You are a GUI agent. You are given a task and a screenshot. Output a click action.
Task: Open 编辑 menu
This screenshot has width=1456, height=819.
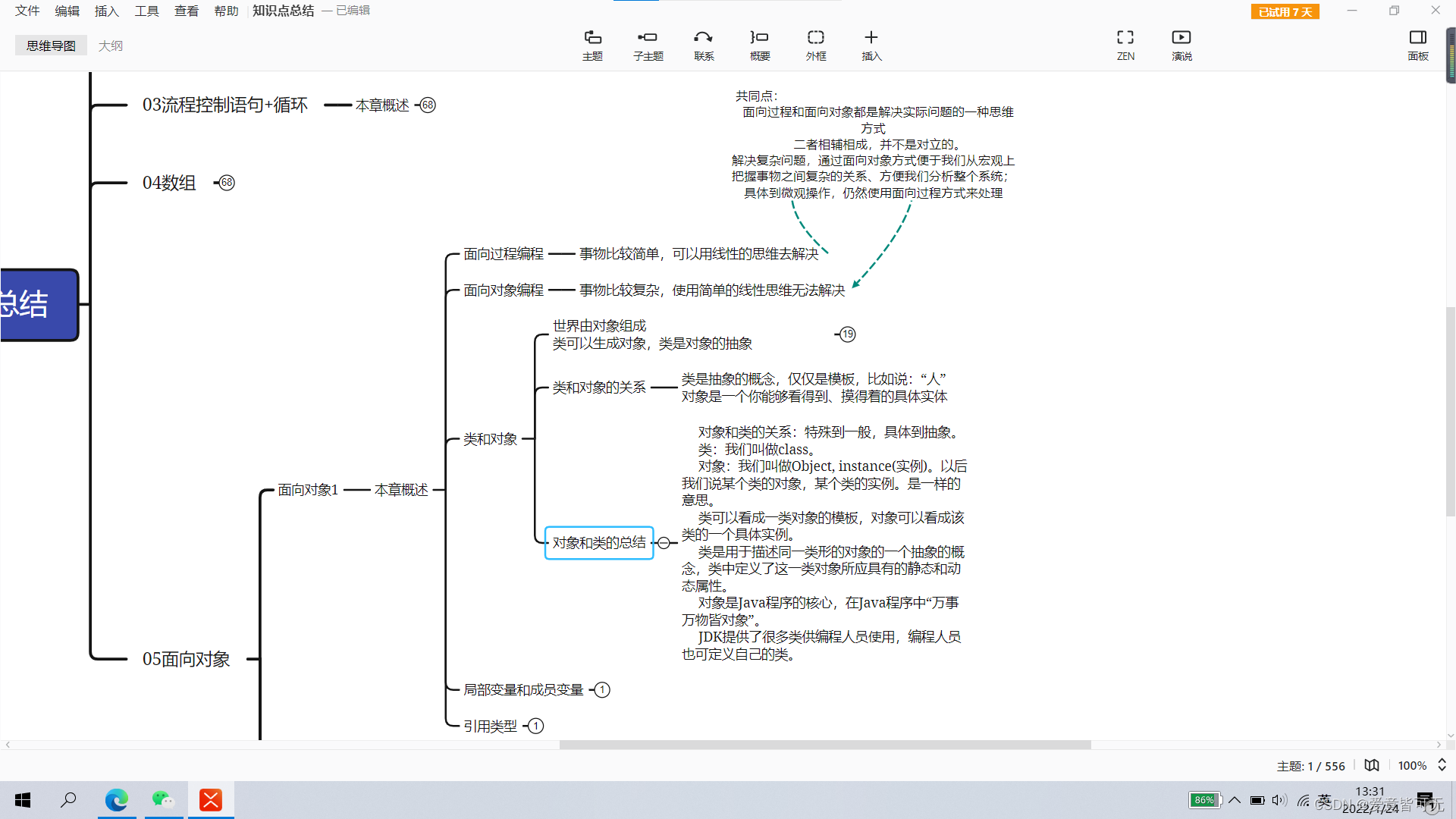[67, 11]
